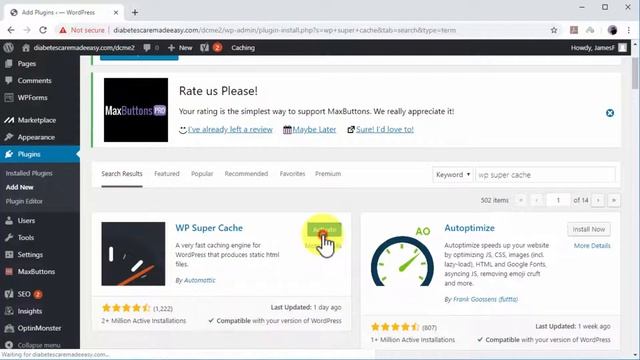Click the Automattic author link
Screen dimensions: 640x360
coord(200,280)
